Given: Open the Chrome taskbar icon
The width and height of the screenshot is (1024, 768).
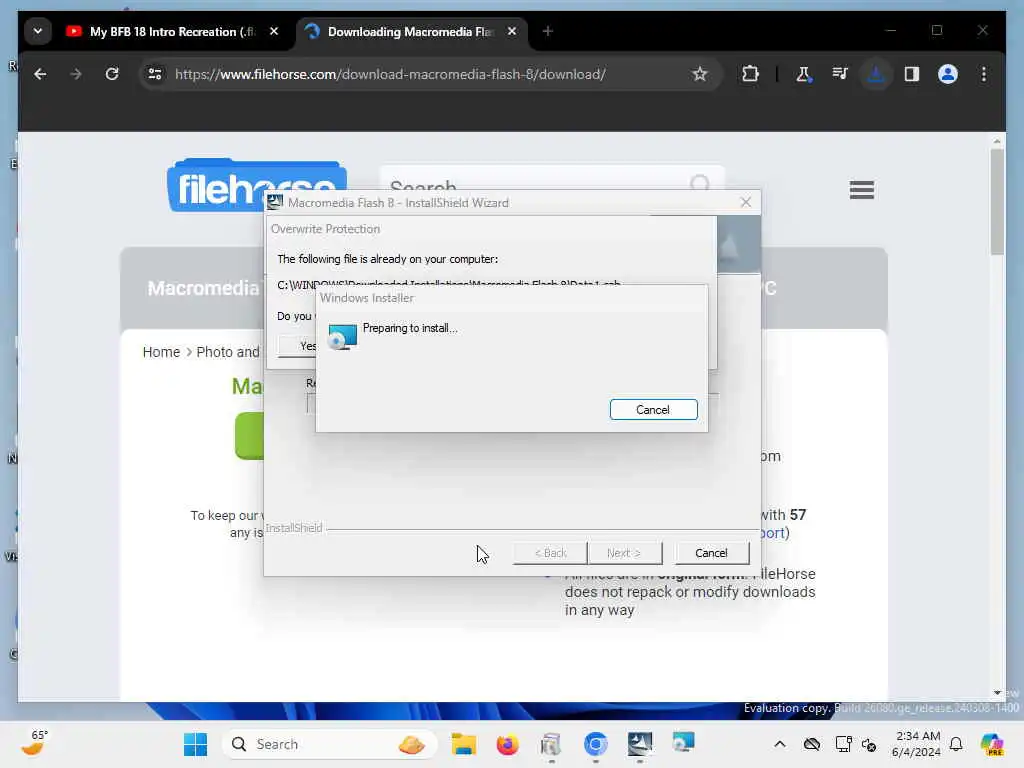Looking at the screenshot, I should (x=596, y=744).
